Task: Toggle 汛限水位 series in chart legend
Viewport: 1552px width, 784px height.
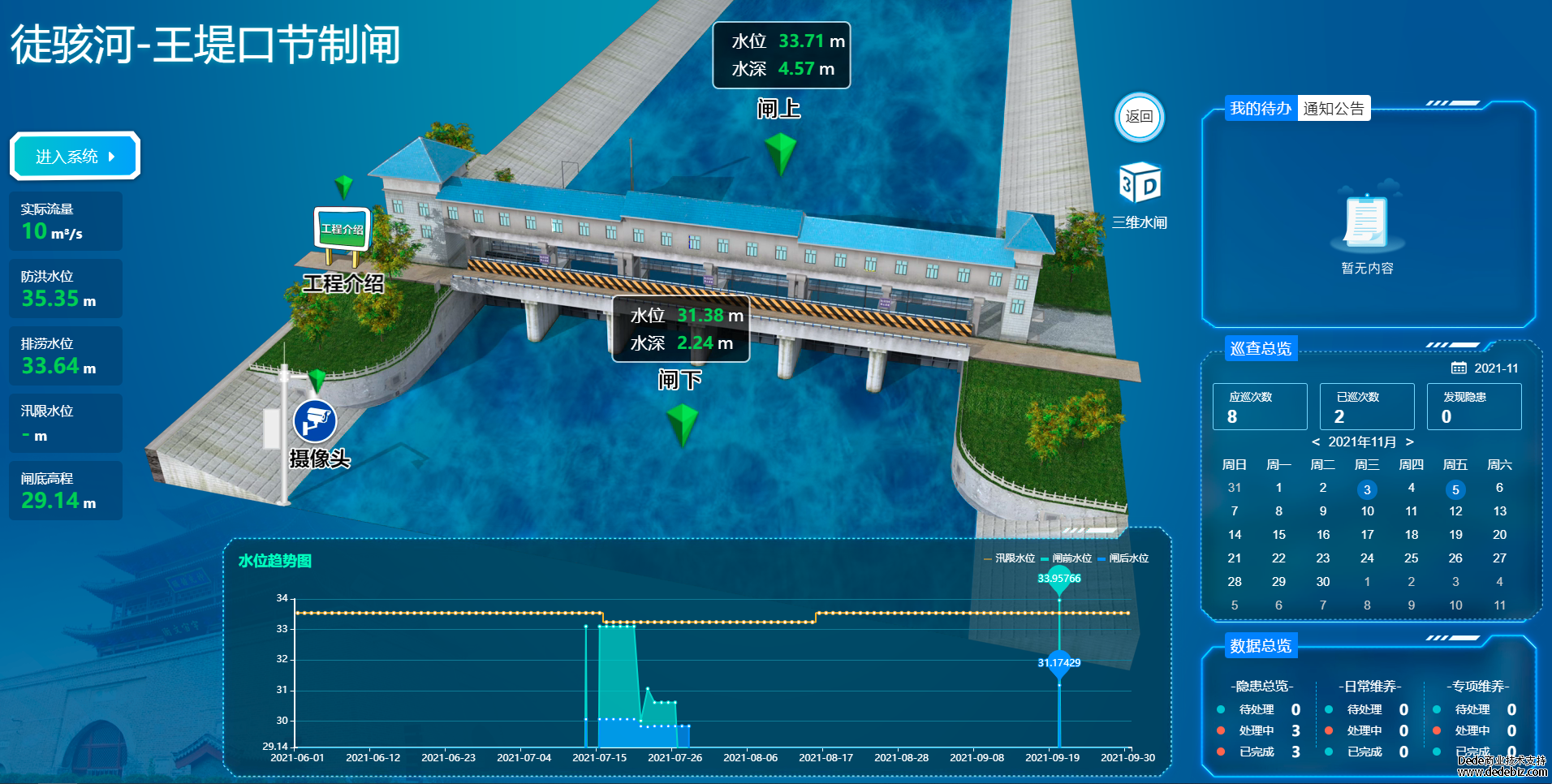Action: coord(1010,558)
